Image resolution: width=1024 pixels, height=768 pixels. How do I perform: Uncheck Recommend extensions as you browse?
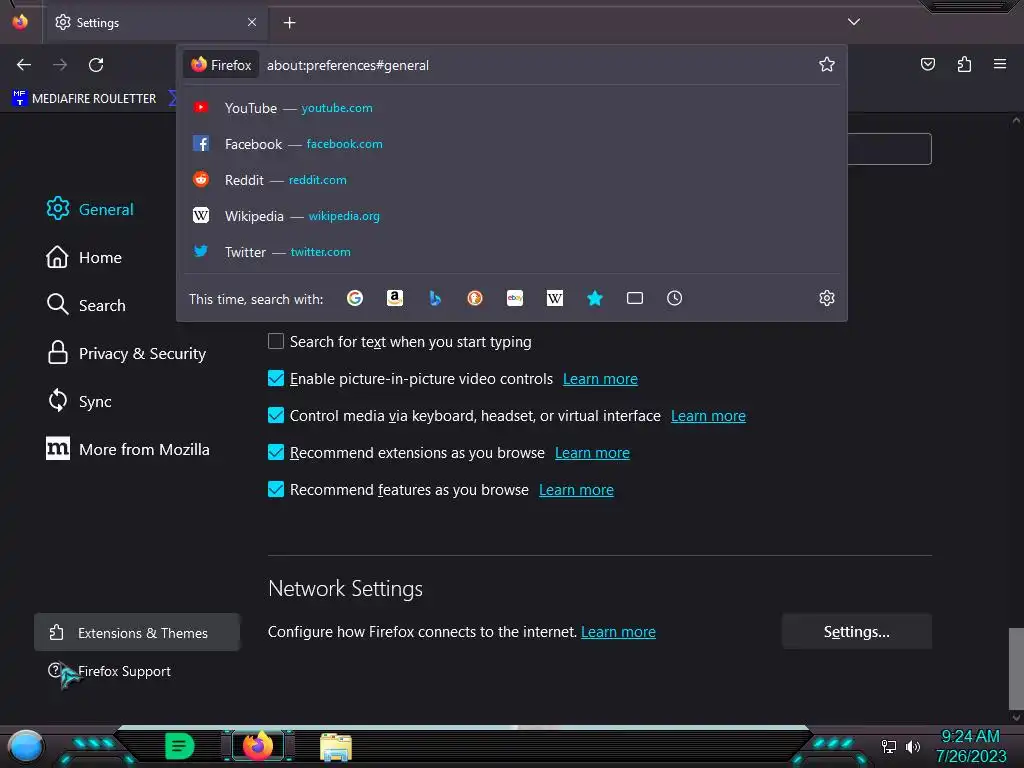click(276, 452)
